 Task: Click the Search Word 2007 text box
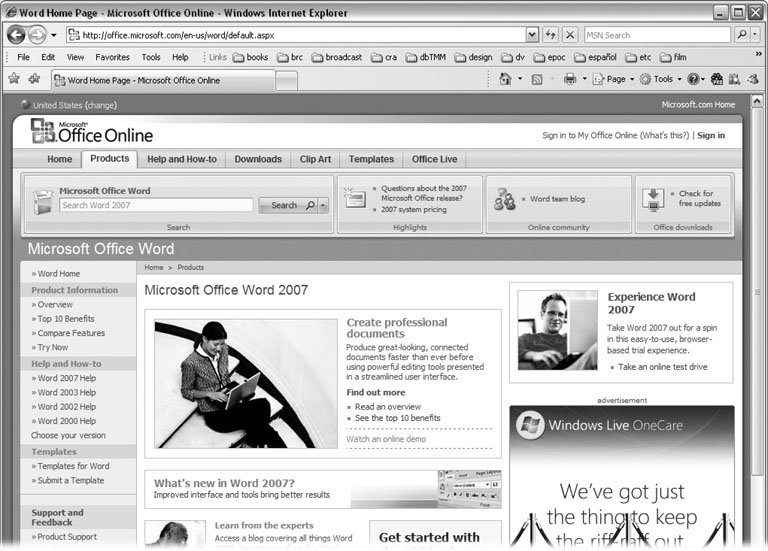tap(156, 205)
